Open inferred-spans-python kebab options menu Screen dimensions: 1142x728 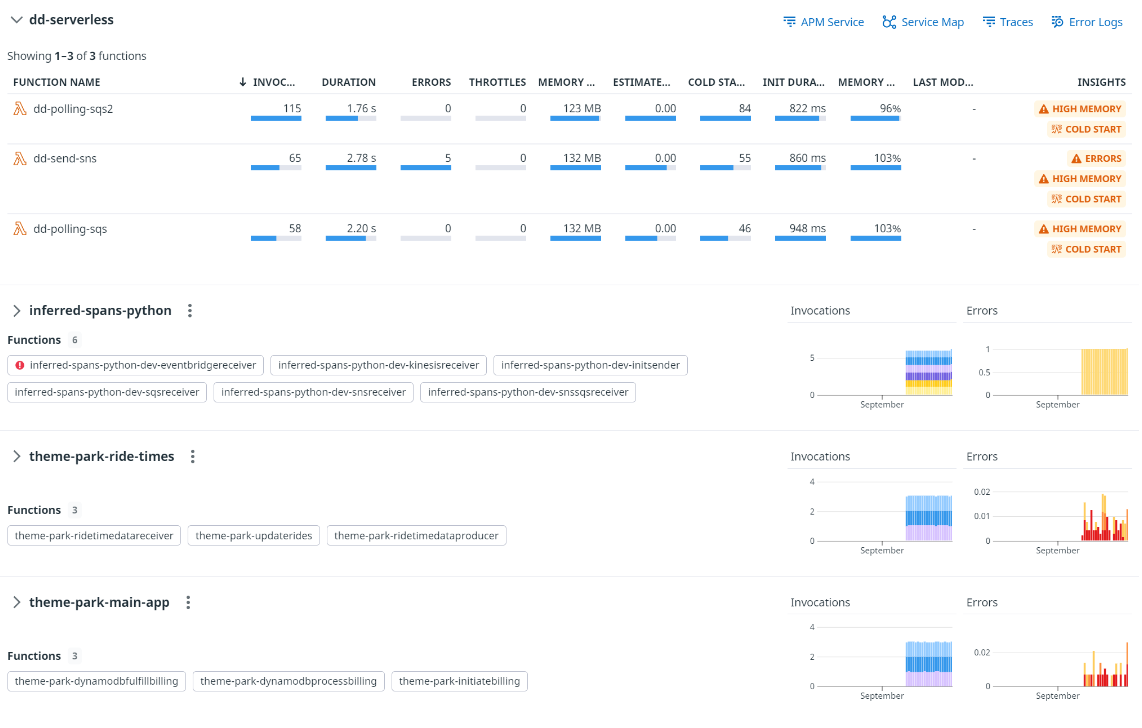click(189, 311)
